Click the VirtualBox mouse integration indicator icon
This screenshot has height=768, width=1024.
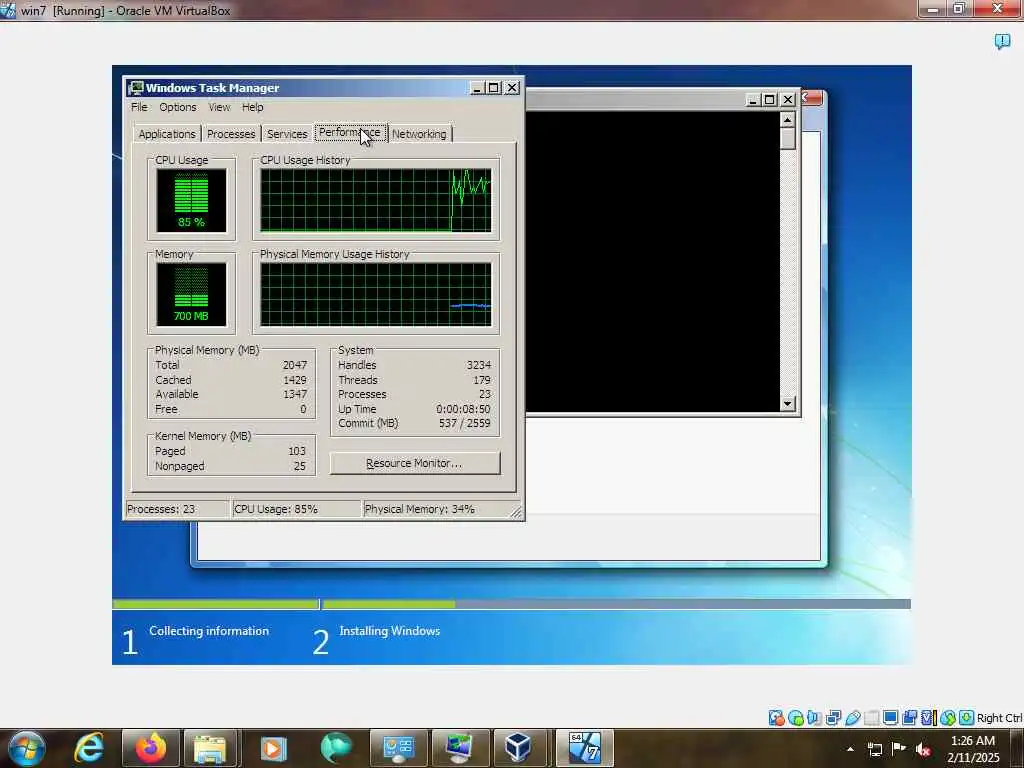948,718
